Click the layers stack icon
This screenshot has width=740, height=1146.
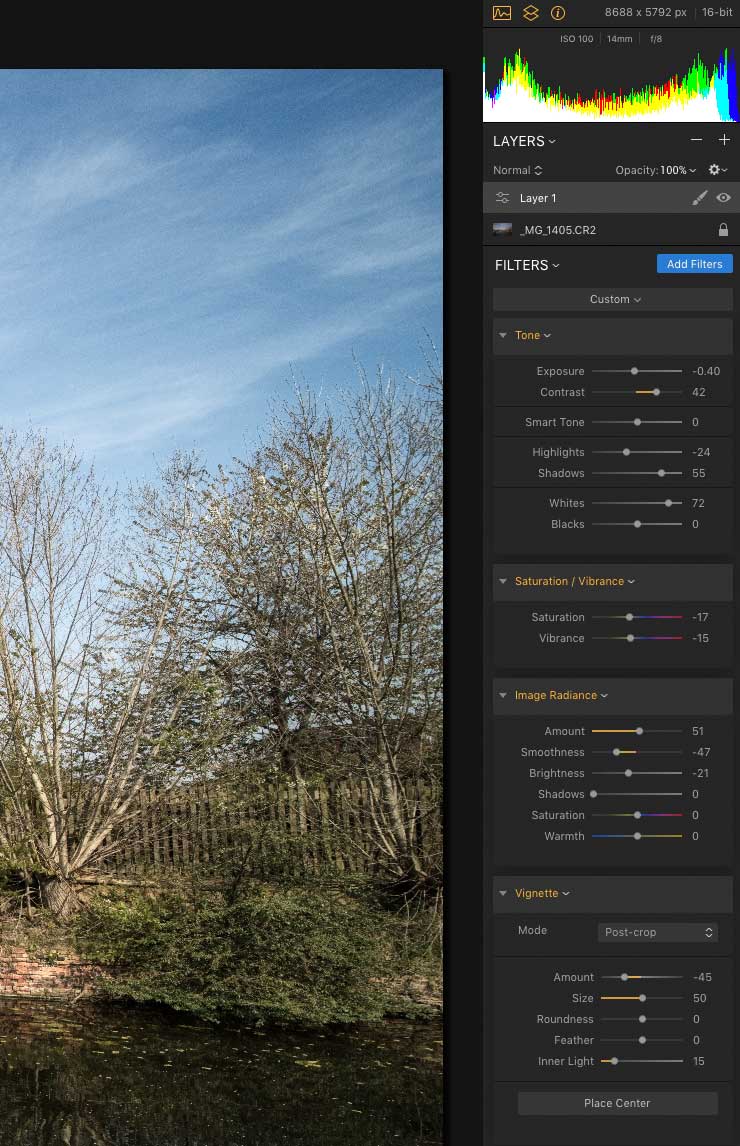click(x=531, y=12)
